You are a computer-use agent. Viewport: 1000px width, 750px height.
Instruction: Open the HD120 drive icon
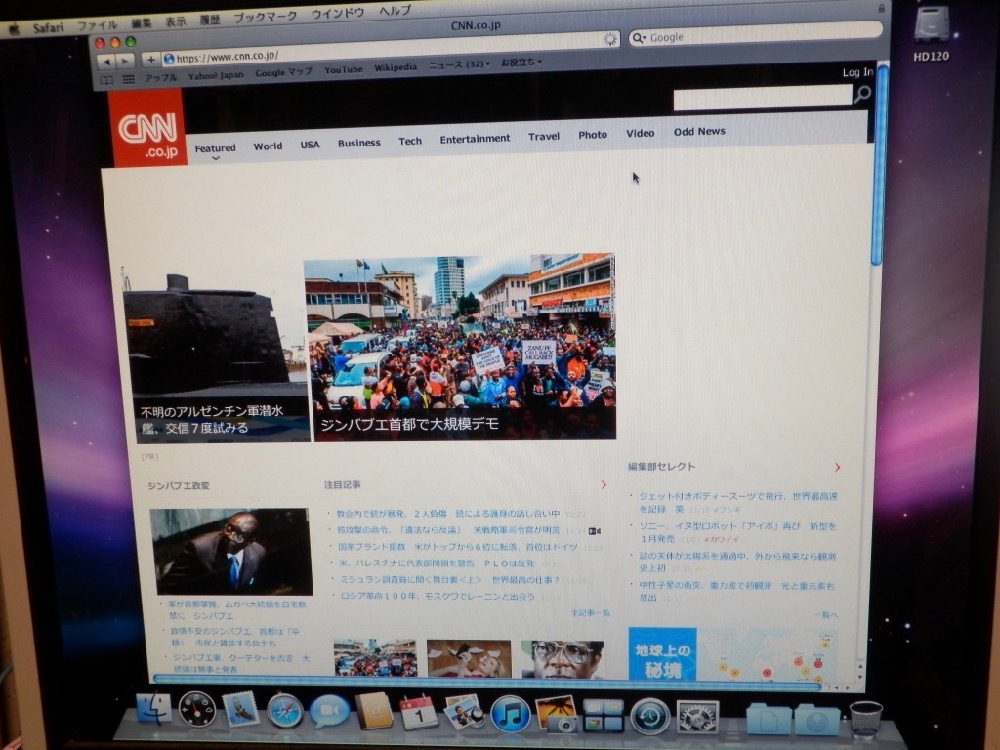pyautogui.click(x=931, y=33)
